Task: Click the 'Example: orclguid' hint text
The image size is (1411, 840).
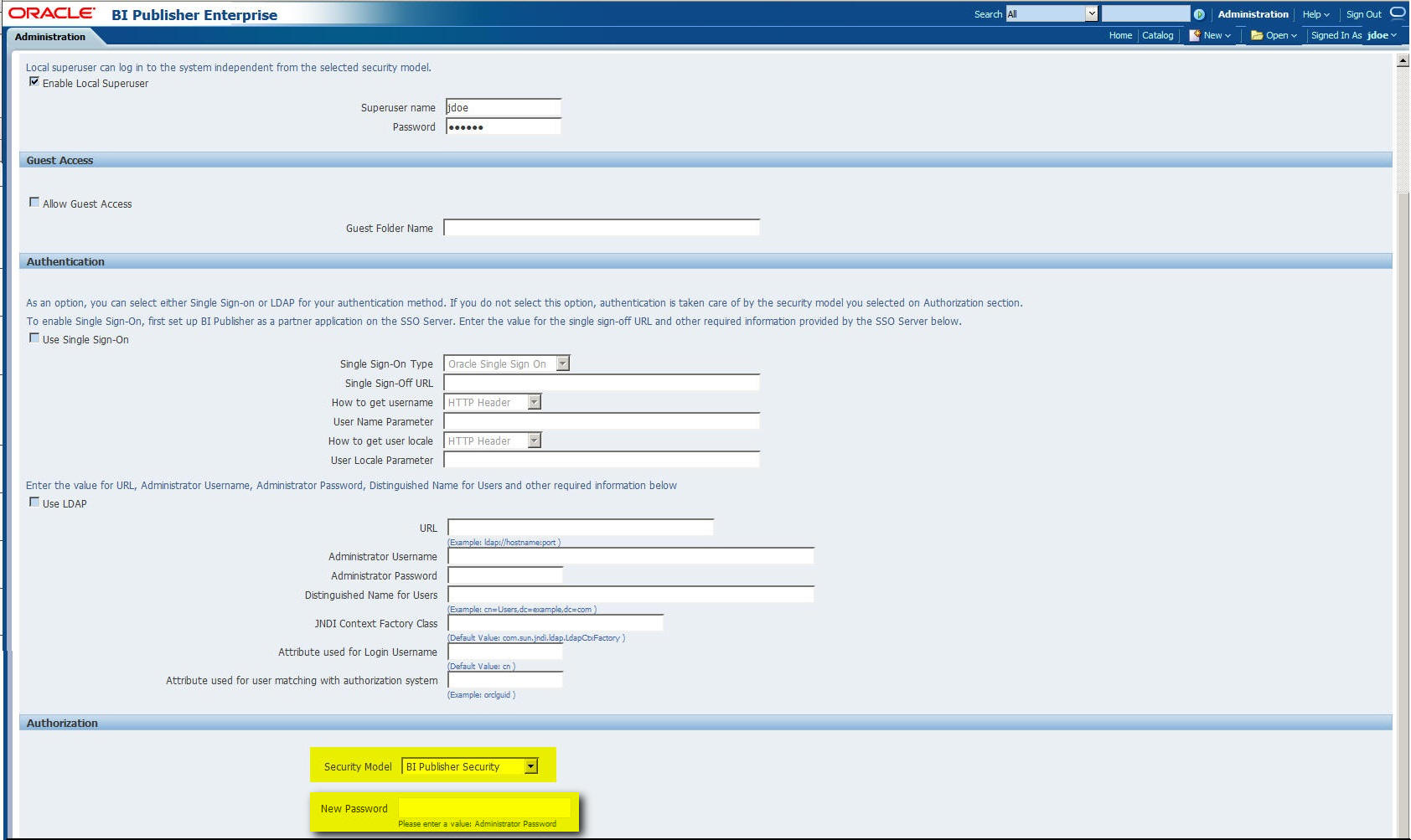Action: 481,695
